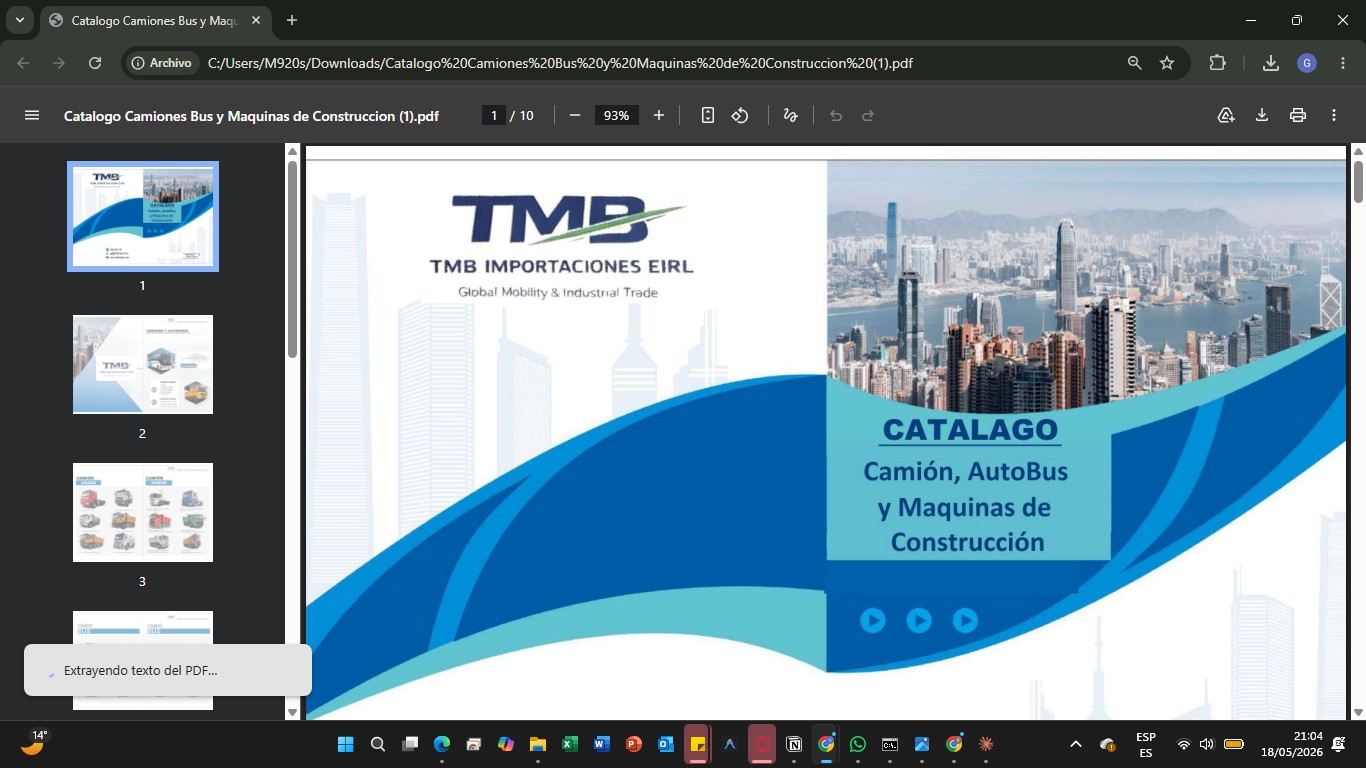Click the undo arrow in PDF toolbar

[836, 115]
